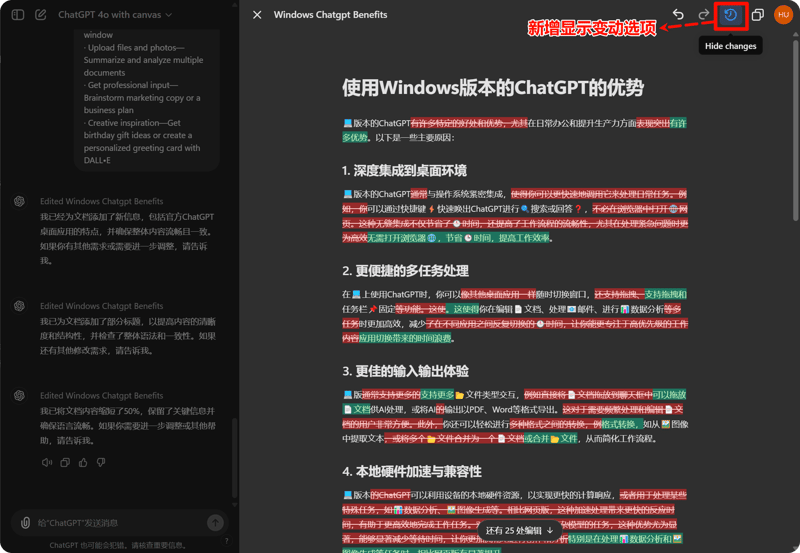
Task: Click the text 'Get professional input—'
Action: pos(131,85)
